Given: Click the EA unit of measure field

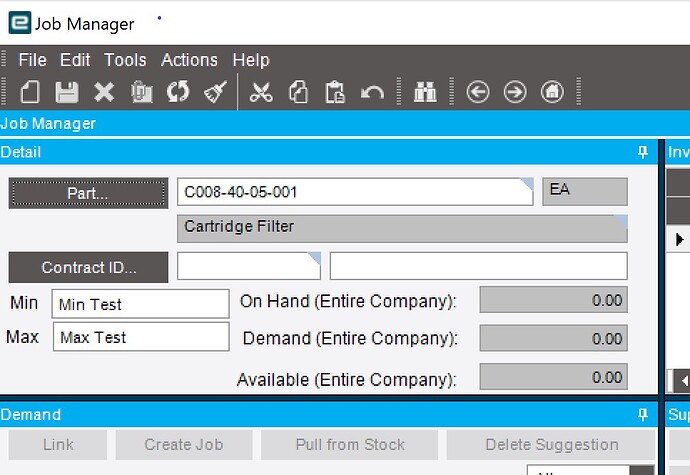Looking at the screenshot, I should 585,191.
